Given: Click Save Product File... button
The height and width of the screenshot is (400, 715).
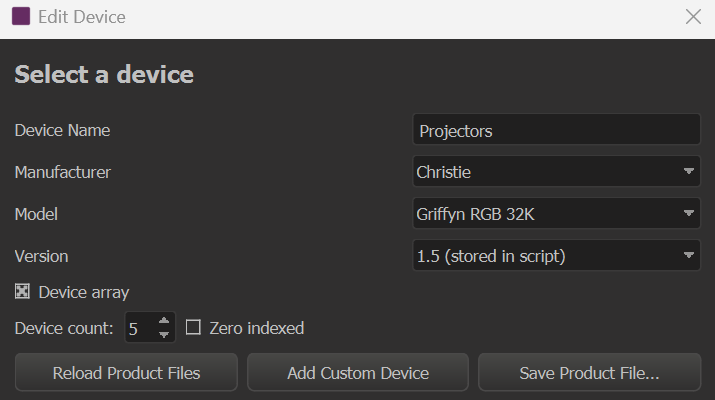Looking at the screenshot, I should click(589, 373).
